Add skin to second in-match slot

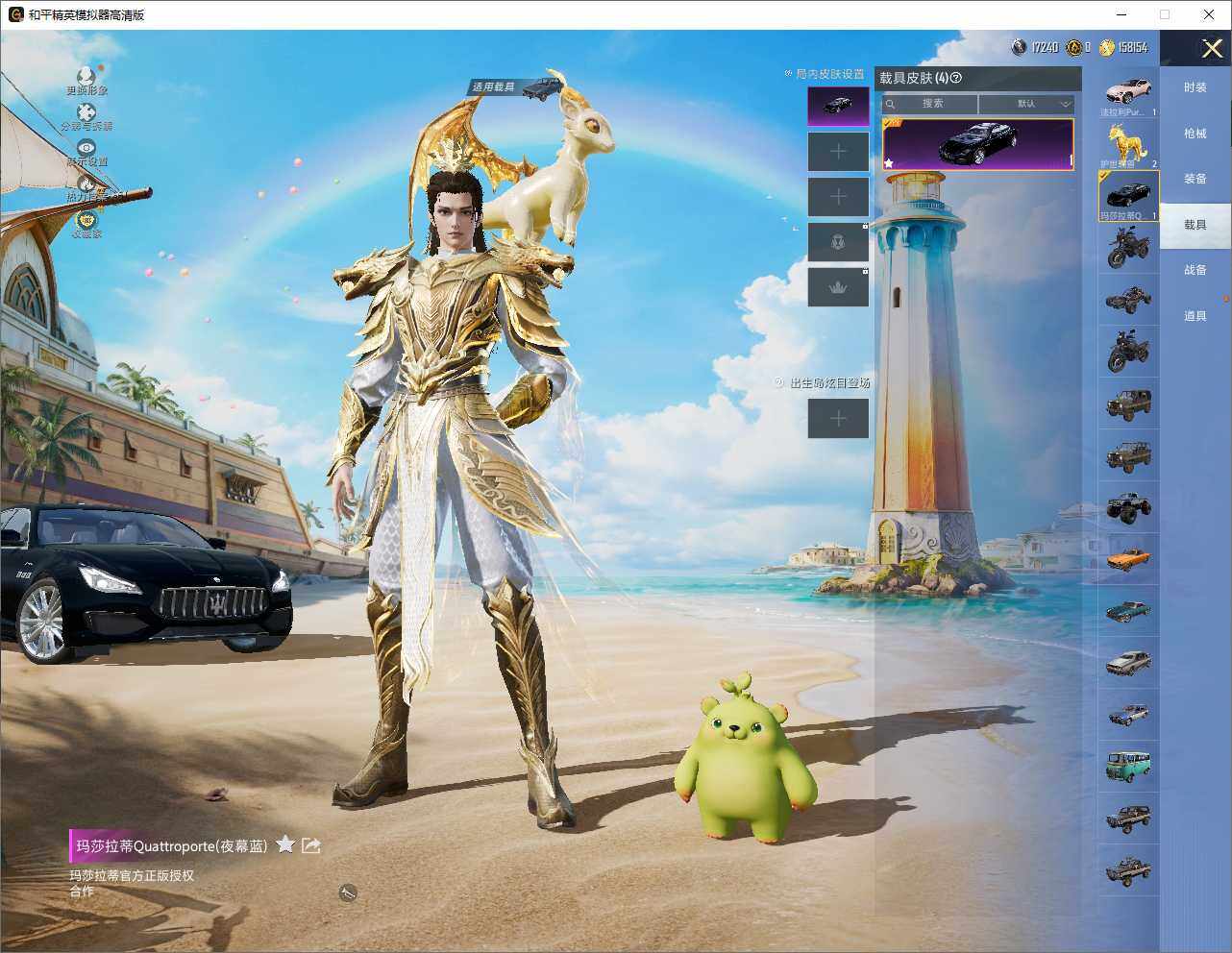[838, 151]
